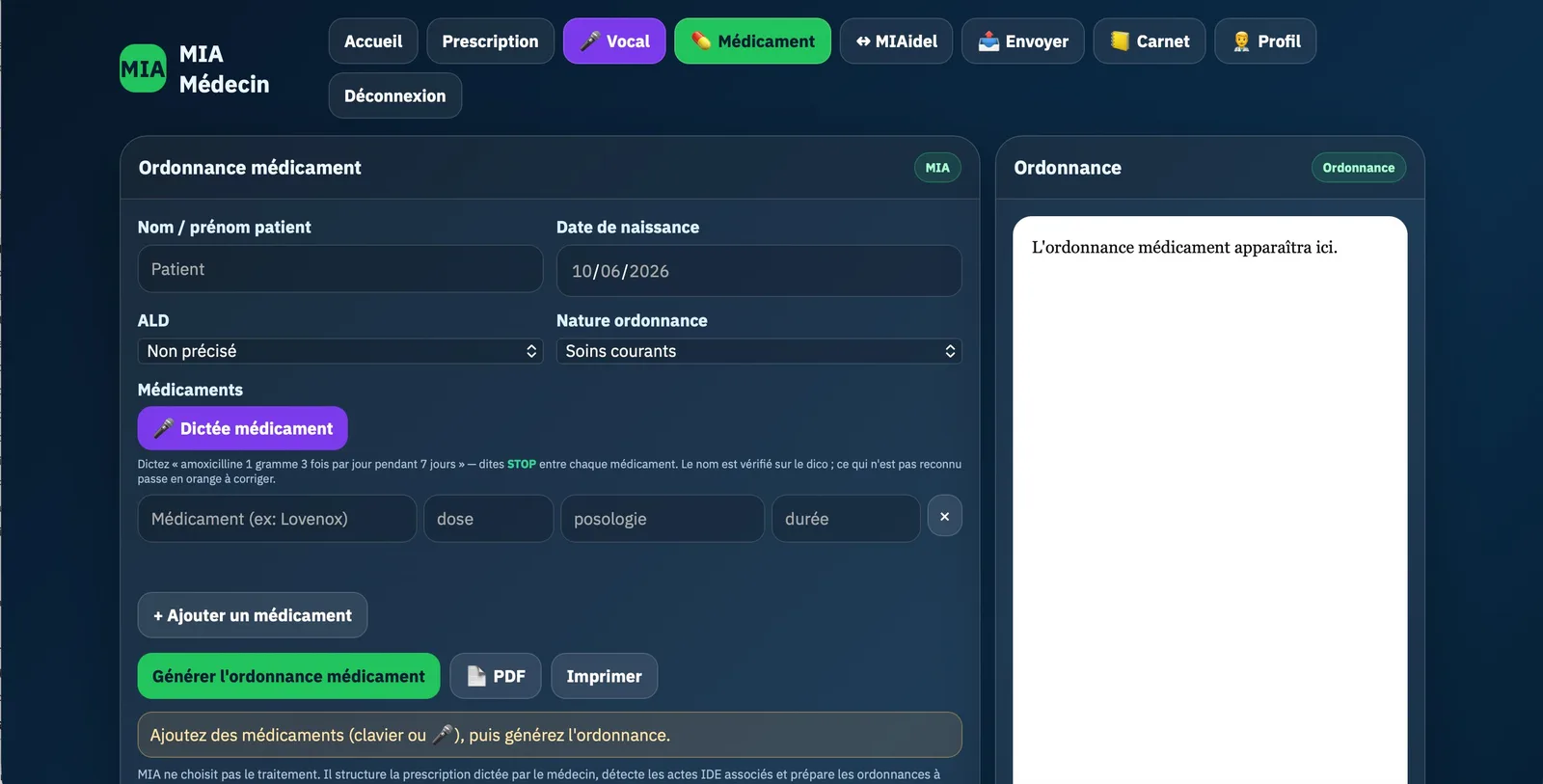Click the Date de naissance field

click(759, 271)
